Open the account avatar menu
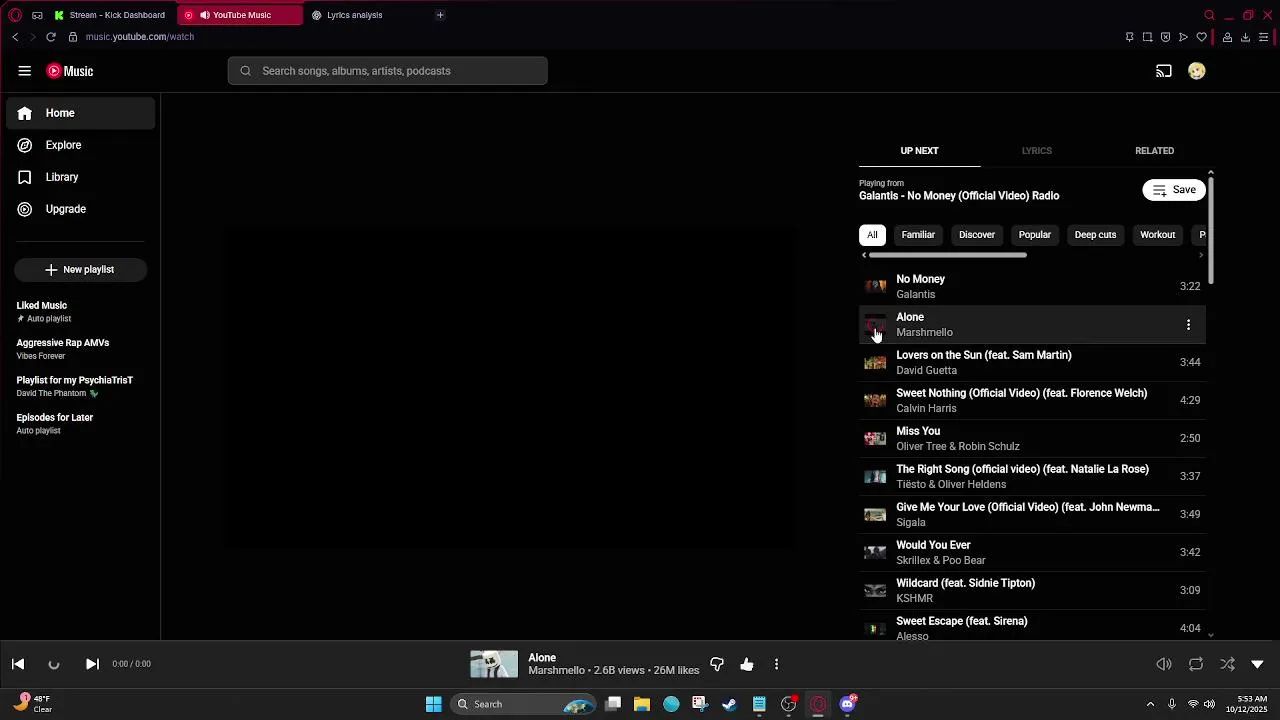 coord(1197,71)
